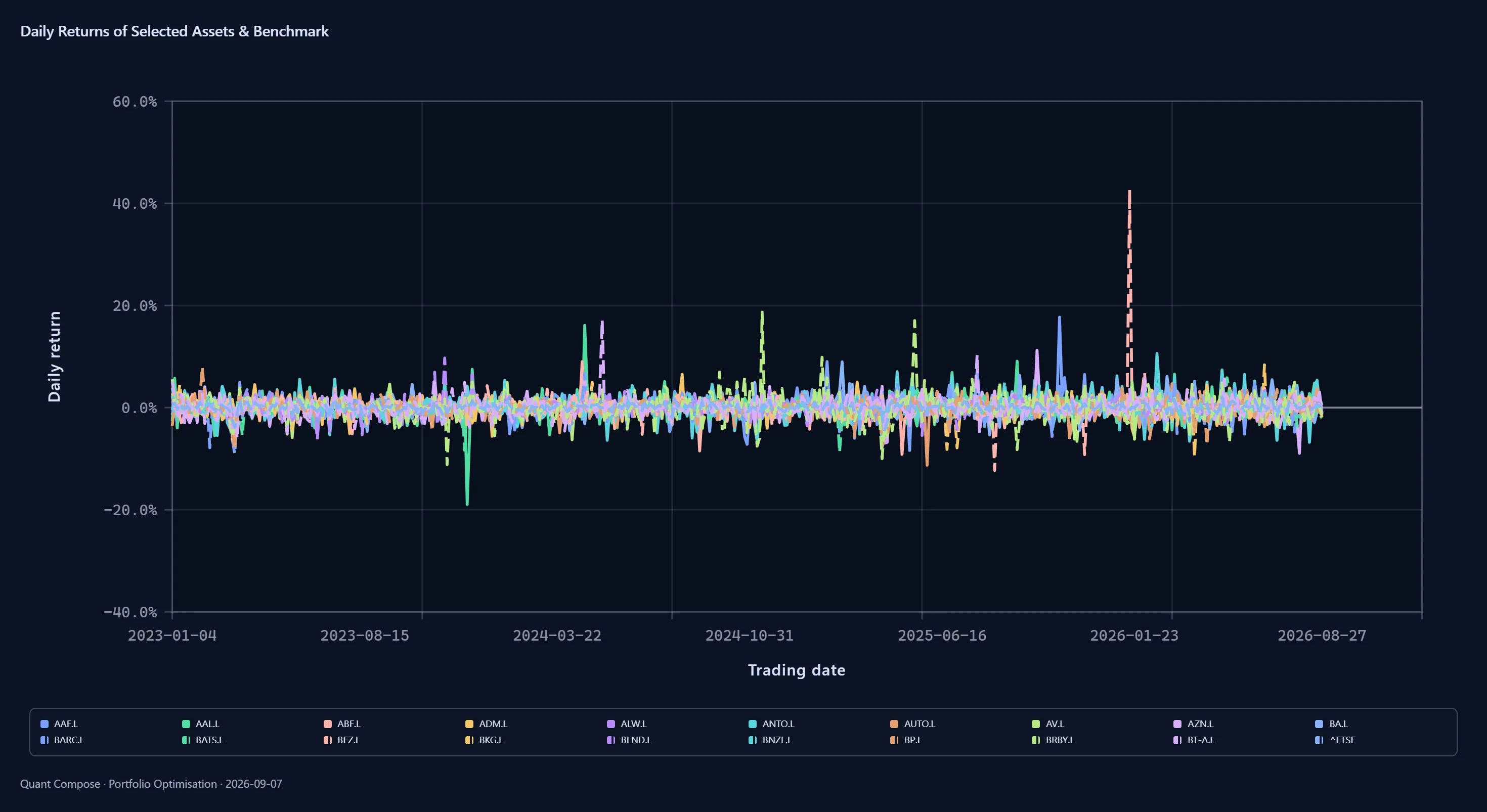Select AZN.L in the legend
The width and height of the screenshot is (1487, 812).
(1194, 724)
